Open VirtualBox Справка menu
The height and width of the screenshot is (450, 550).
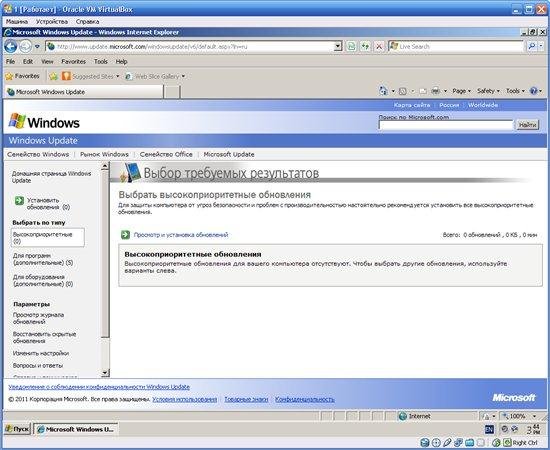[87, 21]
